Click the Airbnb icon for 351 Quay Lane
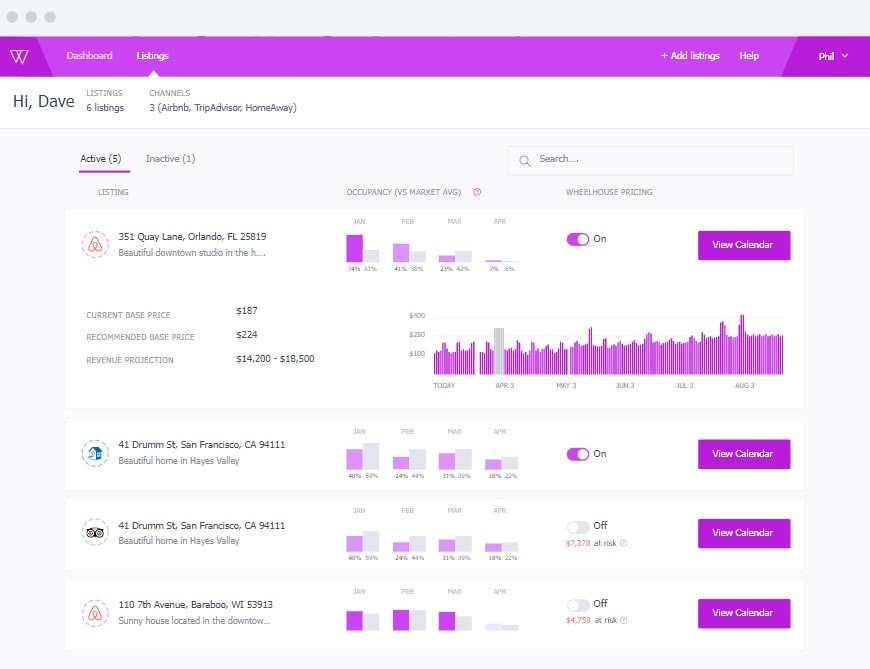The width and height of the screenshot is (870, 669). tap(95, 245)
